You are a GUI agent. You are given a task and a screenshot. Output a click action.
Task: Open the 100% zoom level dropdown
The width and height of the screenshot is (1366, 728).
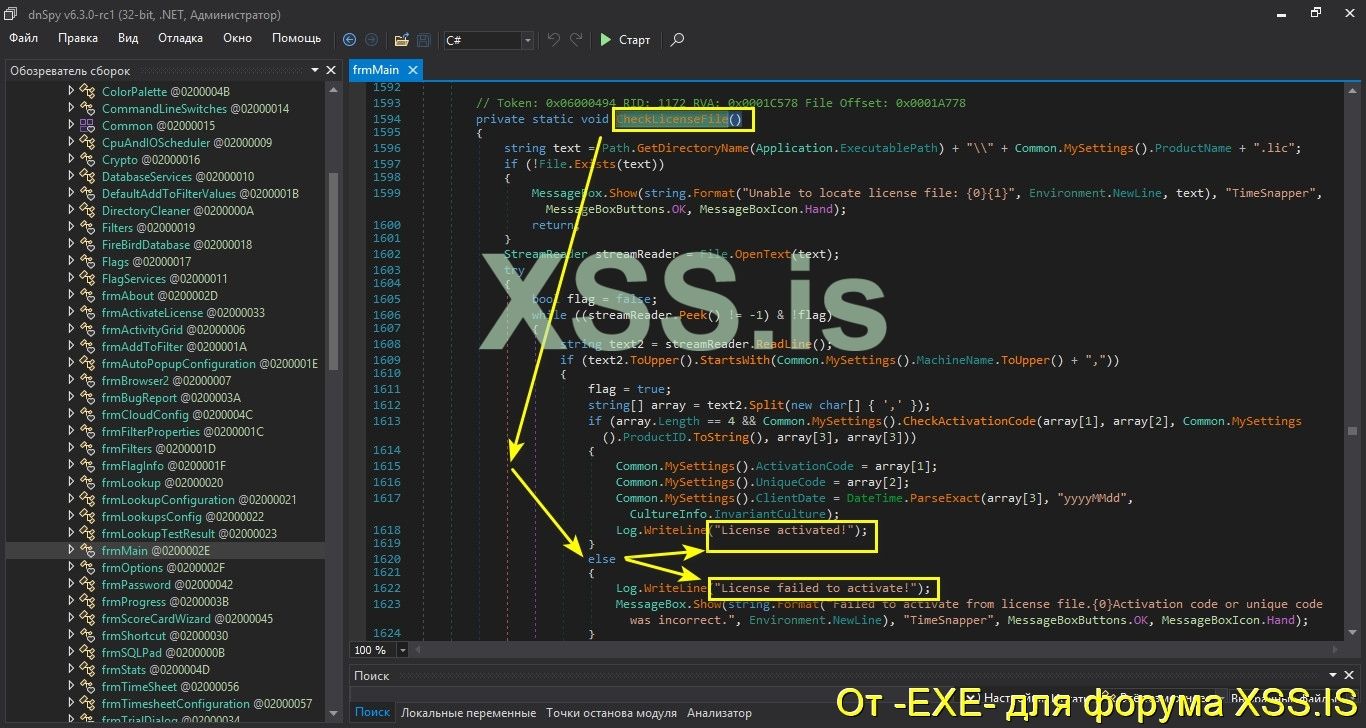401,650
